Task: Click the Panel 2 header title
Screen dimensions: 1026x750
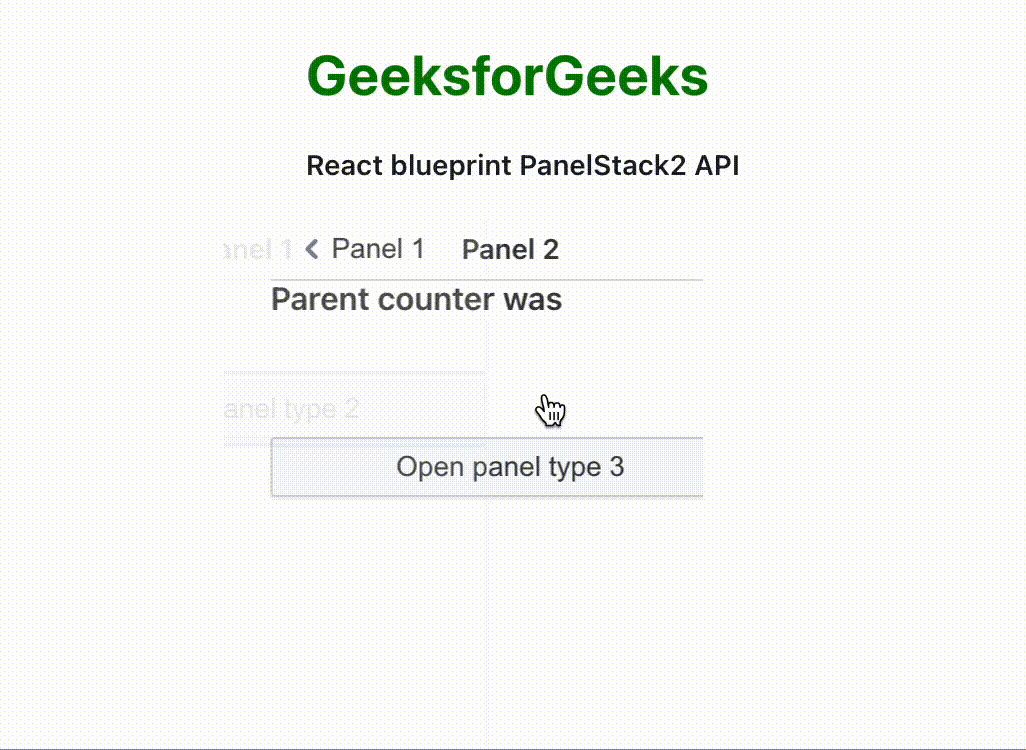Action: (x=510, y=250)
